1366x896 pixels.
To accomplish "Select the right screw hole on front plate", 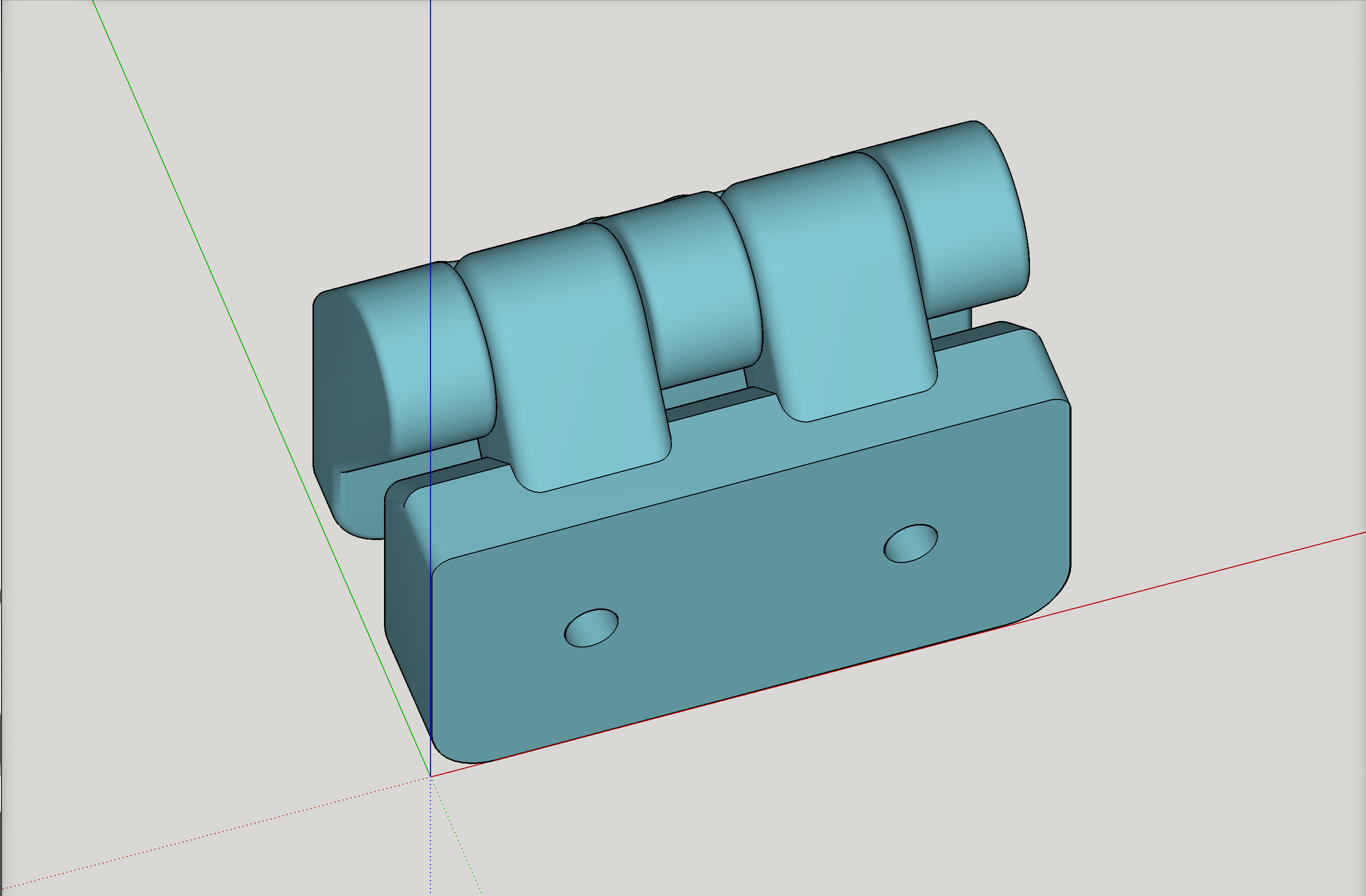I will point(910,543).
